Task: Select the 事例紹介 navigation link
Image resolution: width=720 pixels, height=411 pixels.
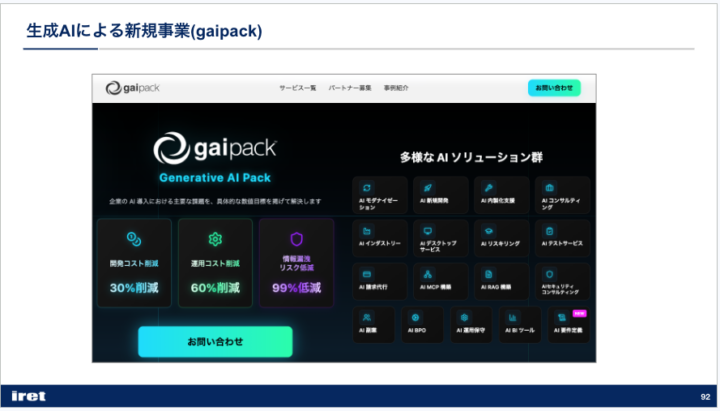Action: (397, 88)
